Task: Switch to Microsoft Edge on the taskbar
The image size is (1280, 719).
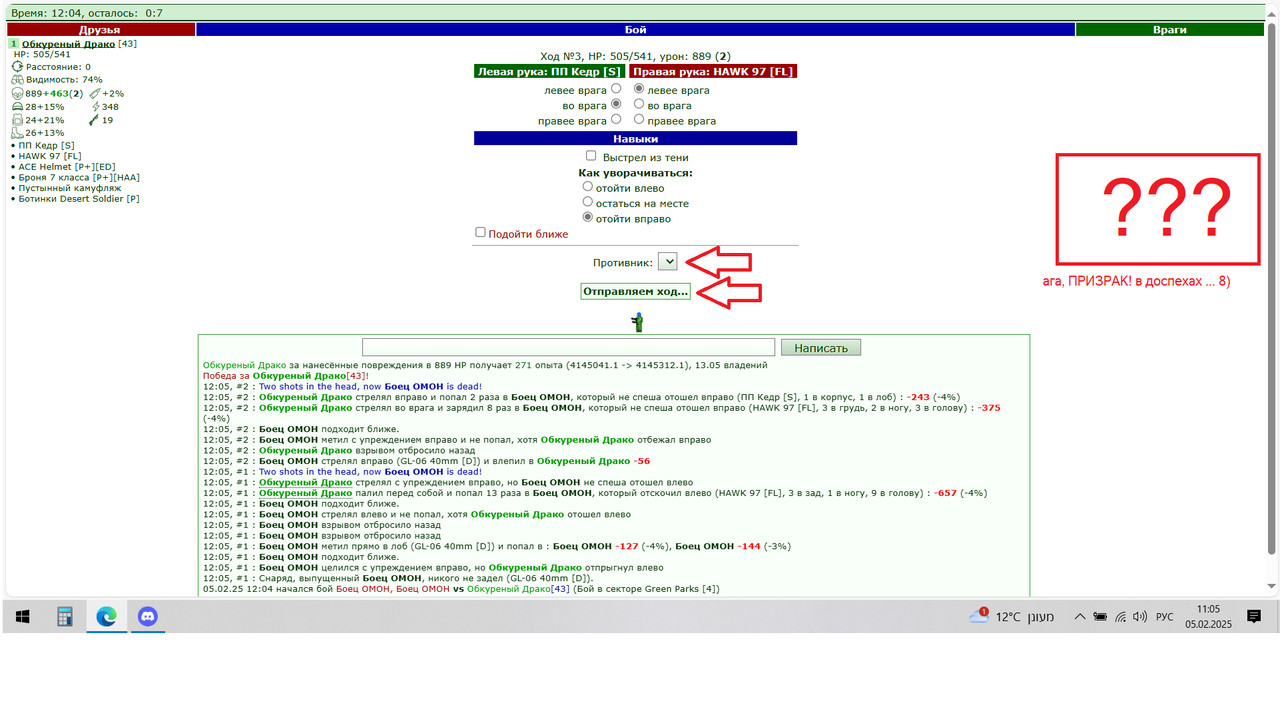Action: (x=107, y=617)
